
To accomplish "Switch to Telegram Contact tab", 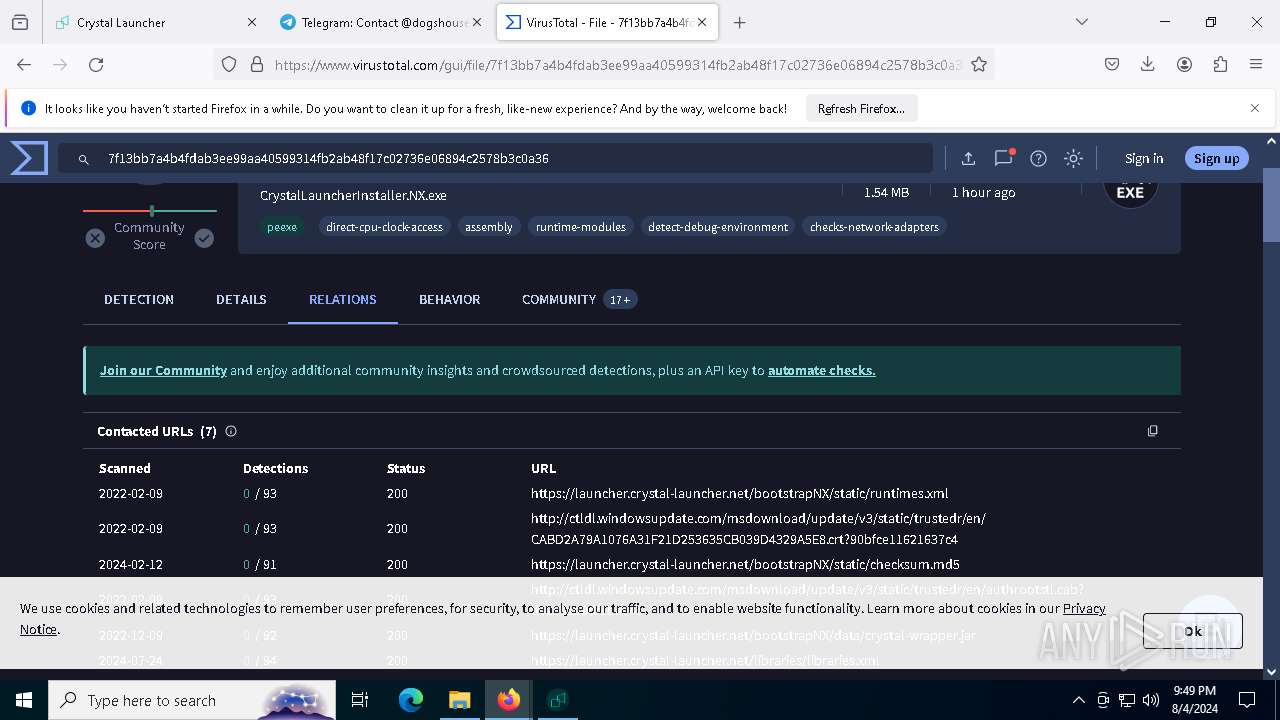I will [x=381, y=22].
